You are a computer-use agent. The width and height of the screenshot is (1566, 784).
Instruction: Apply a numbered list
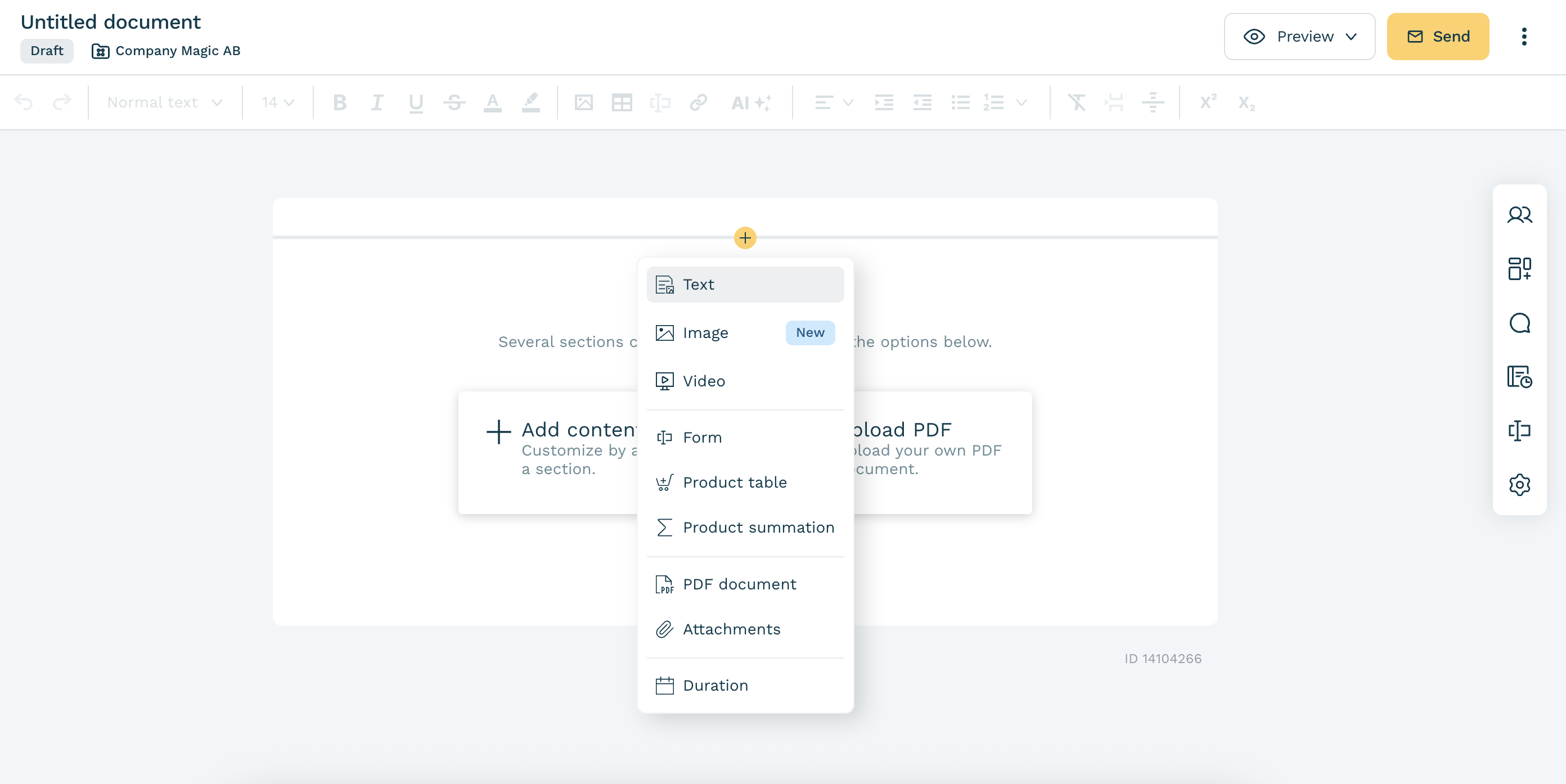994,102
